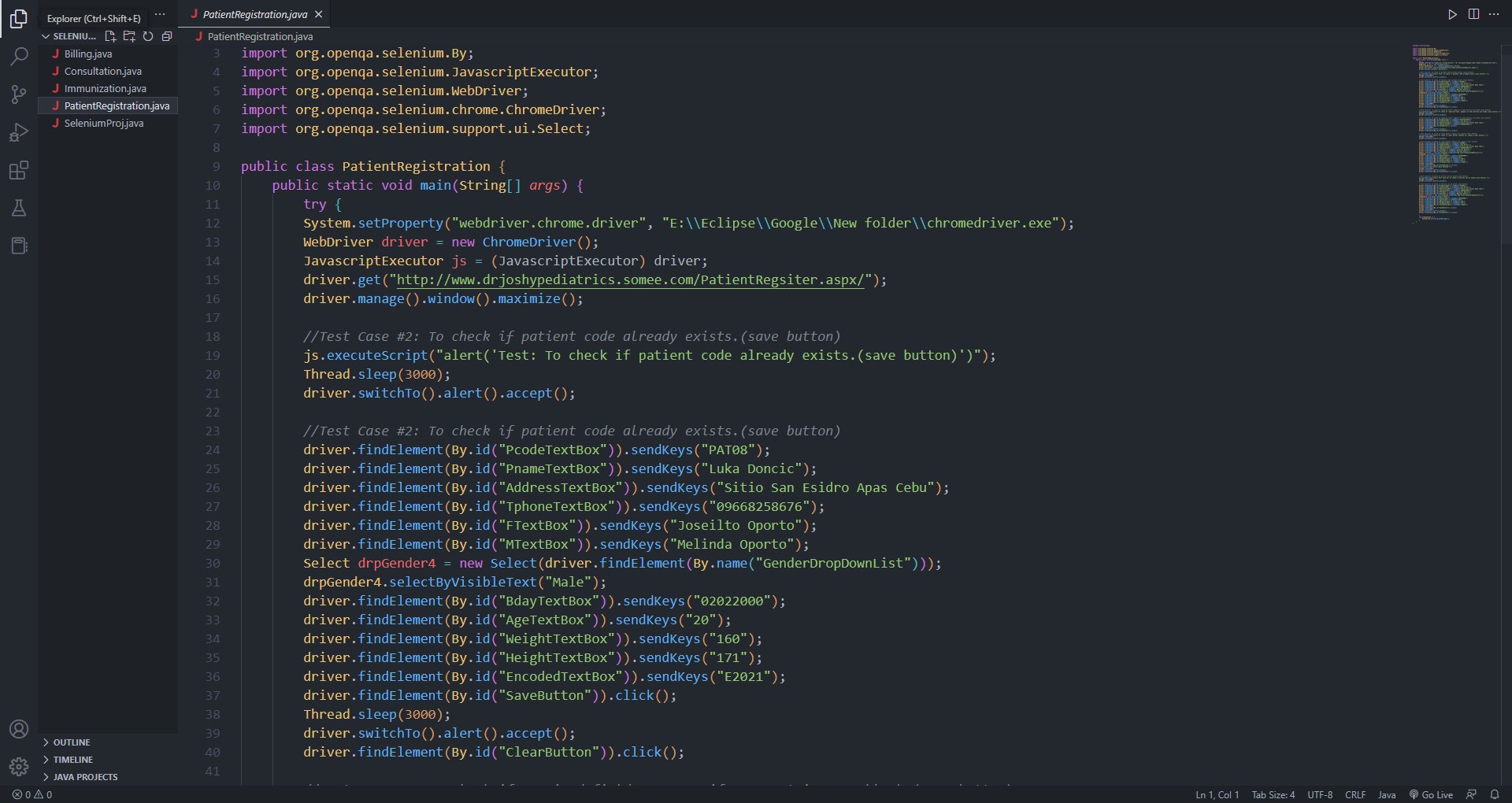
Task: Open the Source Control view
Action: point(19,94)
